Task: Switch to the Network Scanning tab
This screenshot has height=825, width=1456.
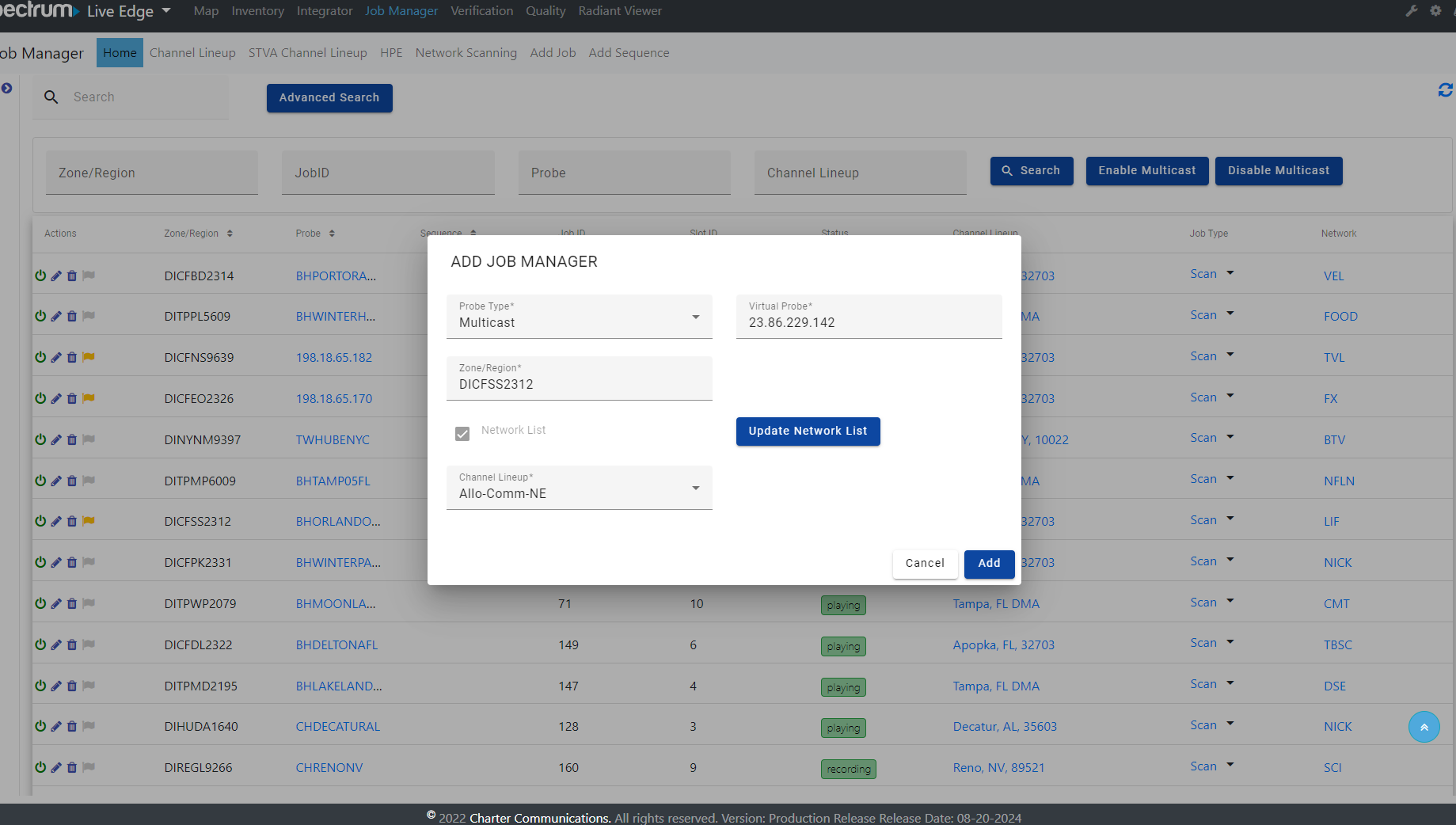Action: (x=466, y=53)
